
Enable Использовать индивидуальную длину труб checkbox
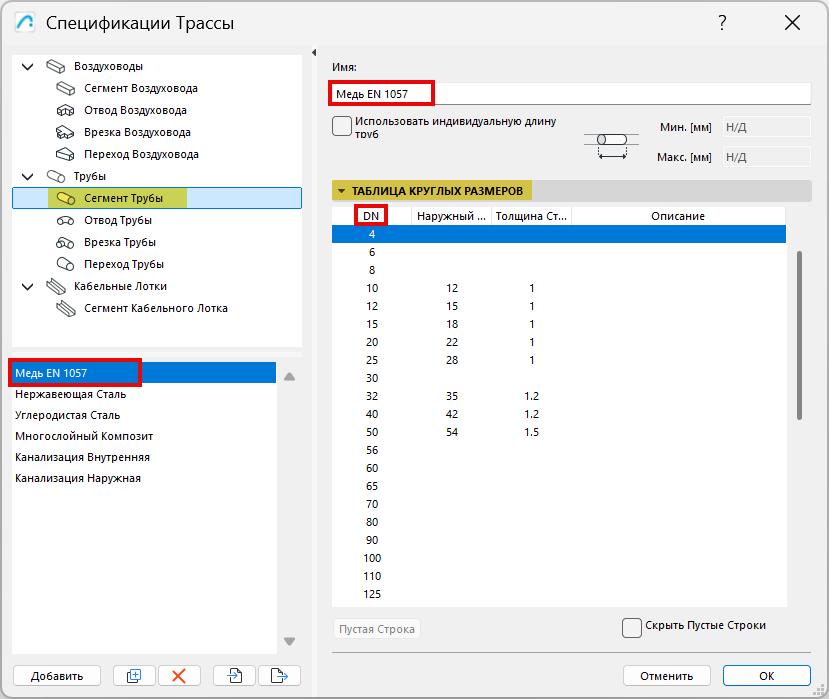[x=342, y=126]
